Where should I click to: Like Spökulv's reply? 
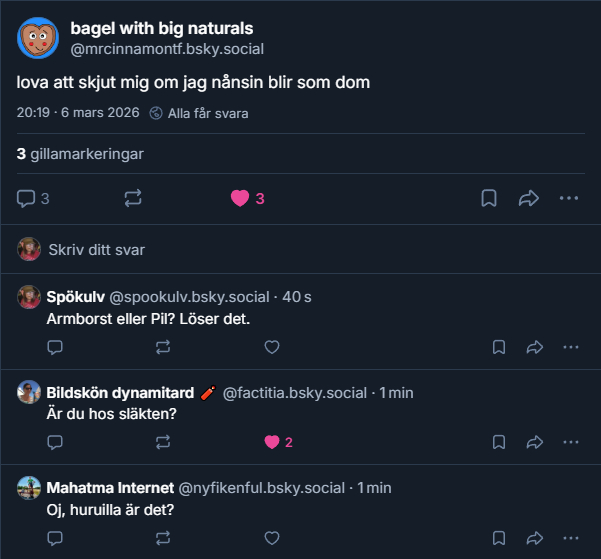click(x=271, y=347)
